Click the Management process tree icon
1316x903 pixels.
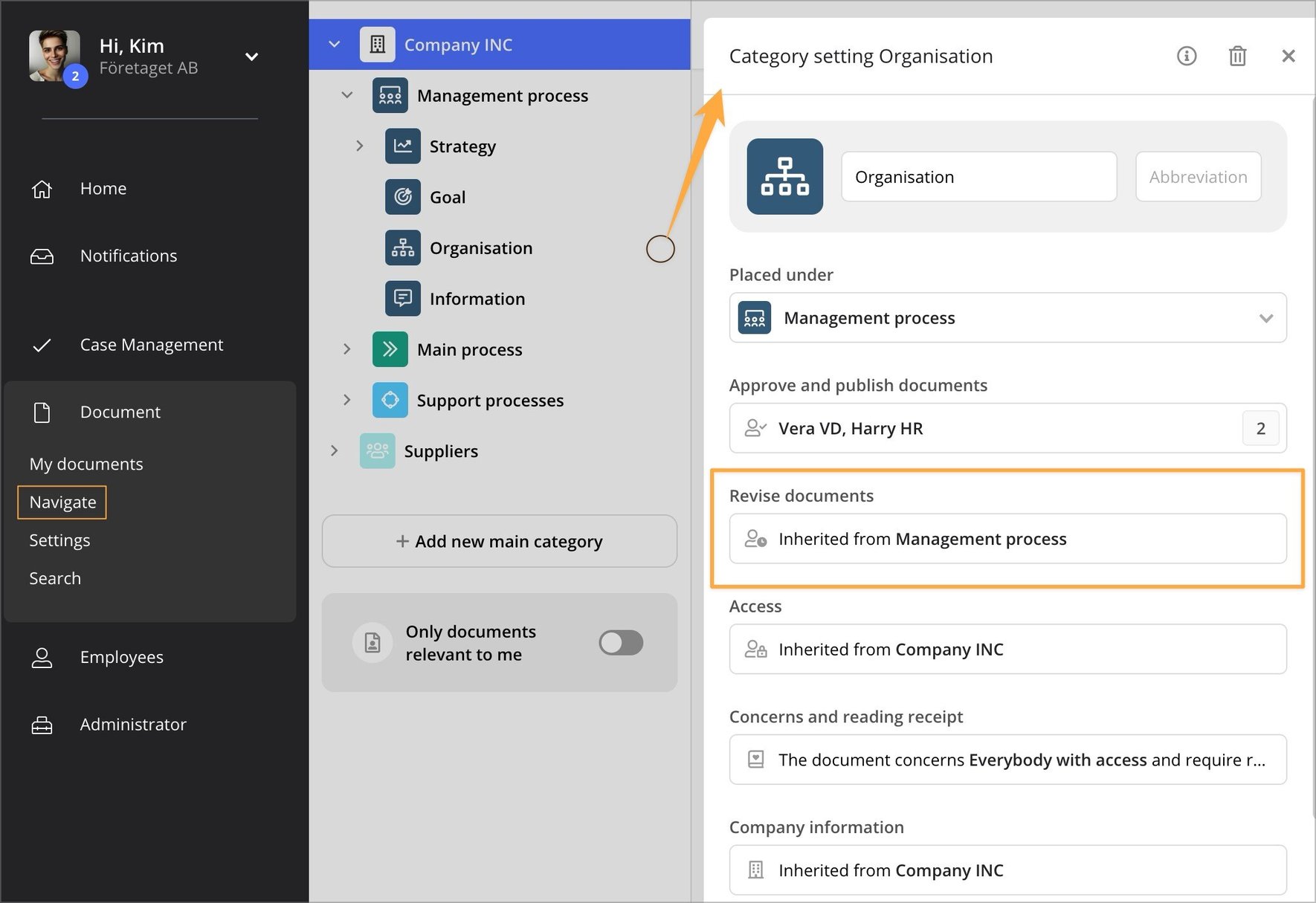[x=390, y=95]
